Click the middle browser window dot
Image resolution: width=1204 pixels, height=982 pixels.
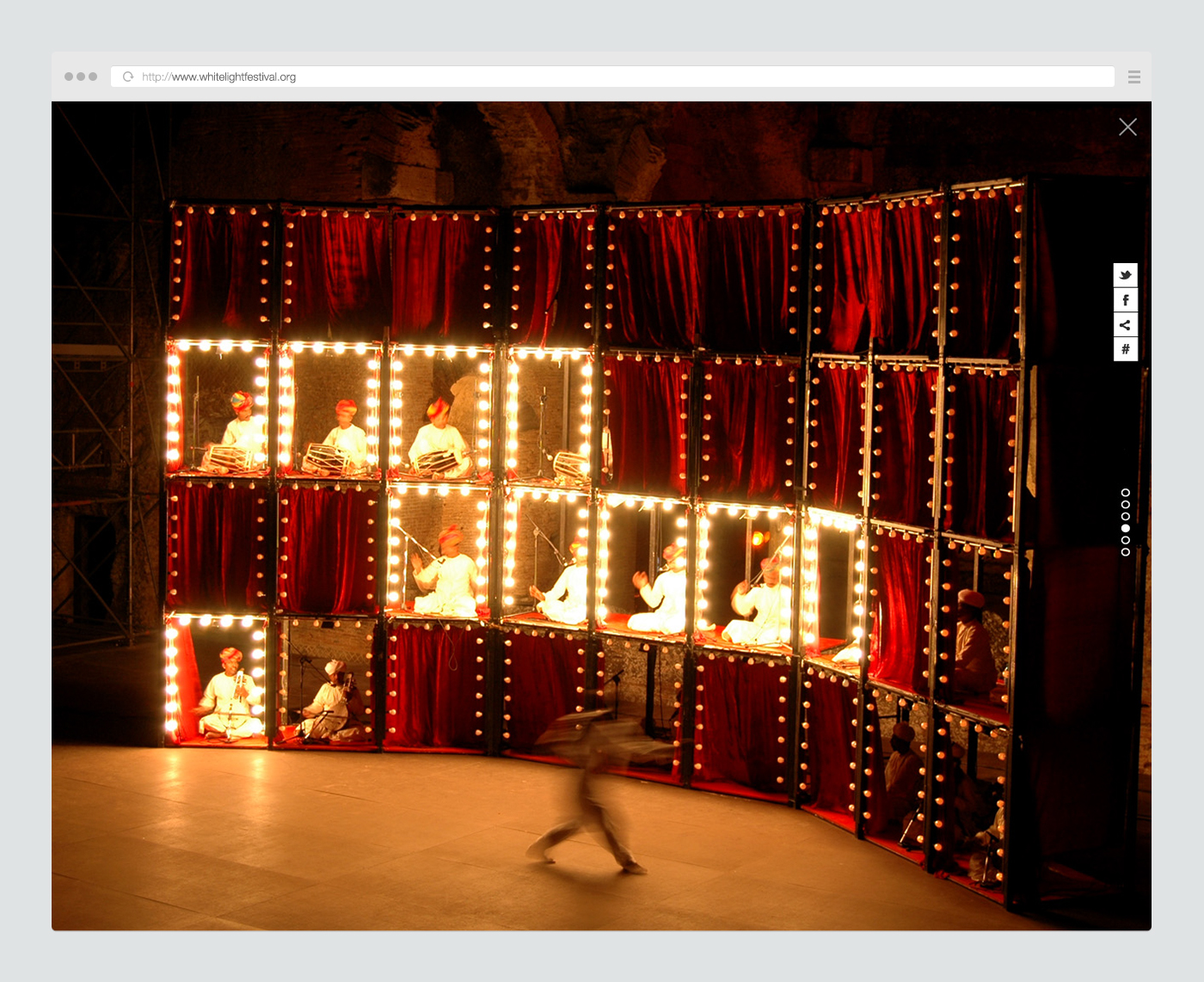(x=82, y=76)
